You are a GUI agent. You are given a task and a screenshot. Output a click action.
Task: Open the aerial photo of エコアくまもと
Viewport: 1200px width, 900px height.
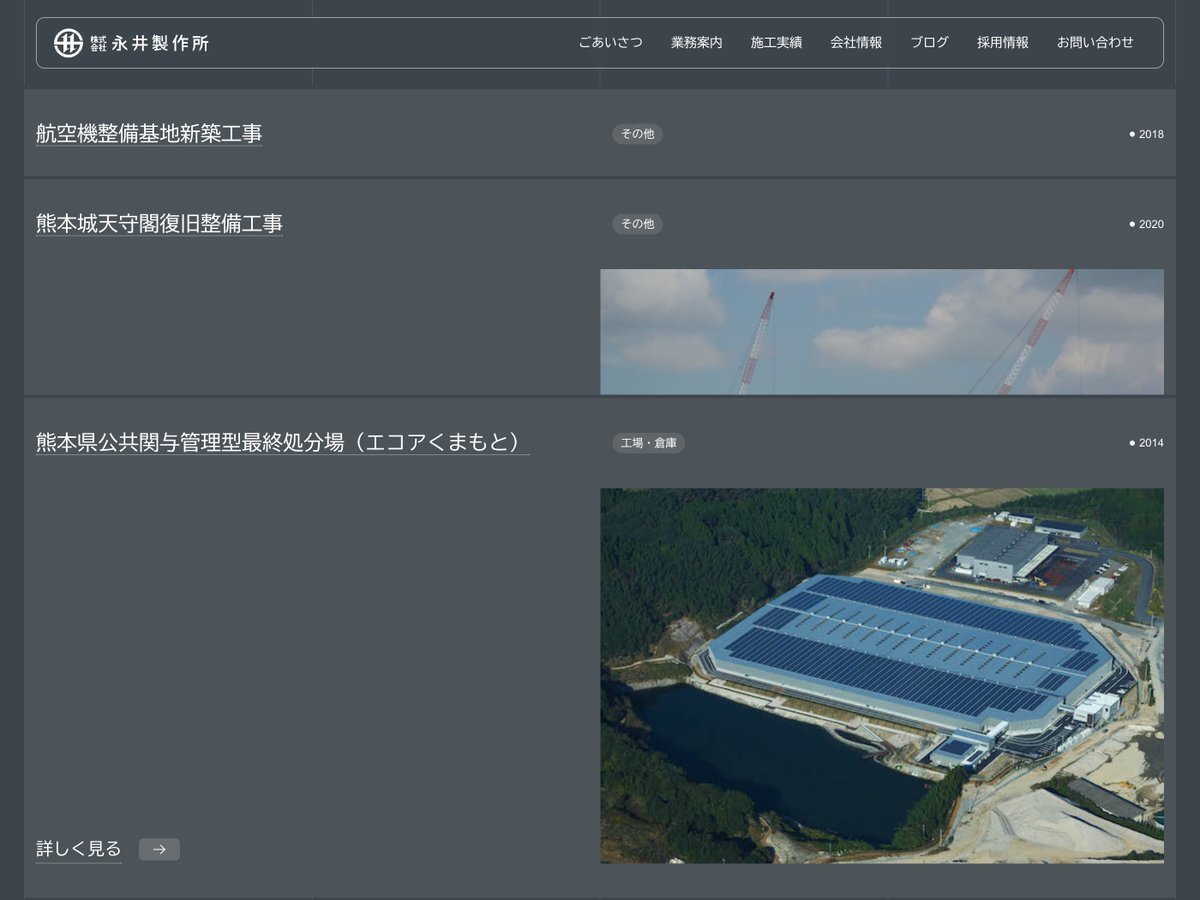[x=882, y=676]
